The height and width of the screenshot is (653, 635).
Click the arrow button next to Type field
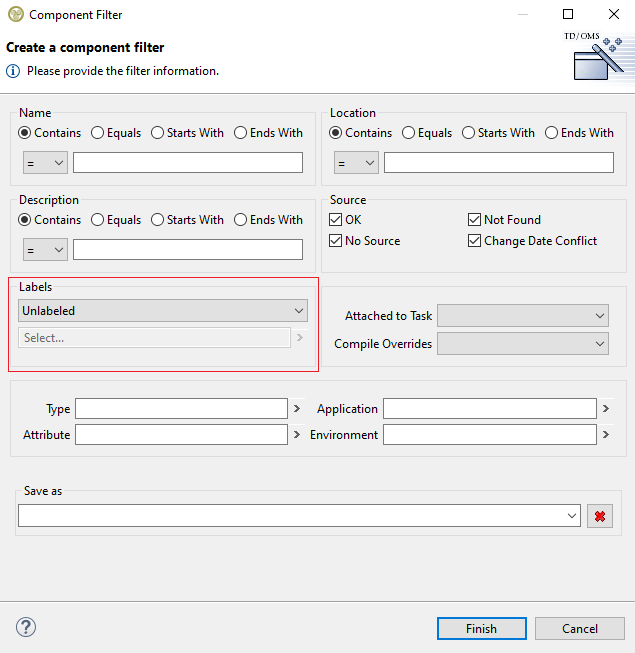click(296, 409)
